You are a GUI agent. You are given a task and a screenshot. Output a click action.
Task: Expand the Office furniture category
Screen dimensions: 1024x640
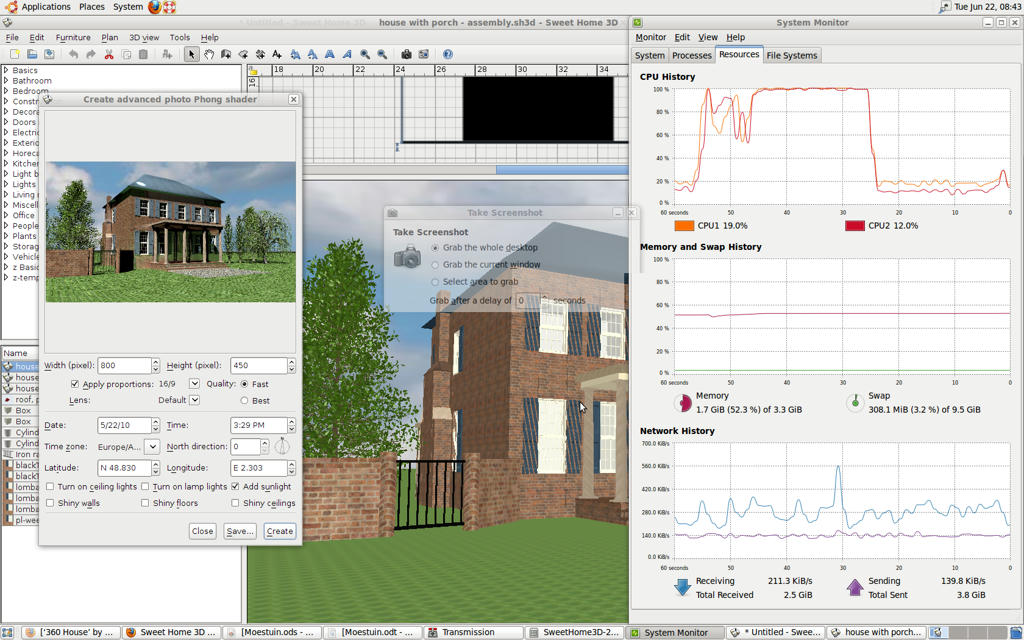click(x=6, y=215)
